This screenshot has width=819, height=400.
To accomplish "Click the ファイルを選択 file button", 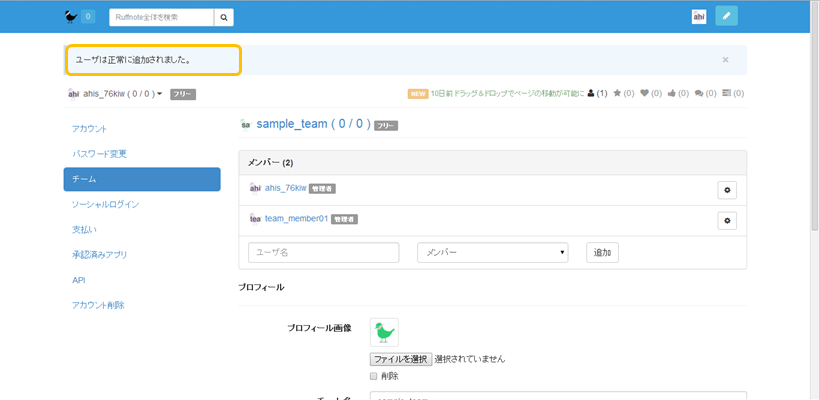I will point(400,359).
